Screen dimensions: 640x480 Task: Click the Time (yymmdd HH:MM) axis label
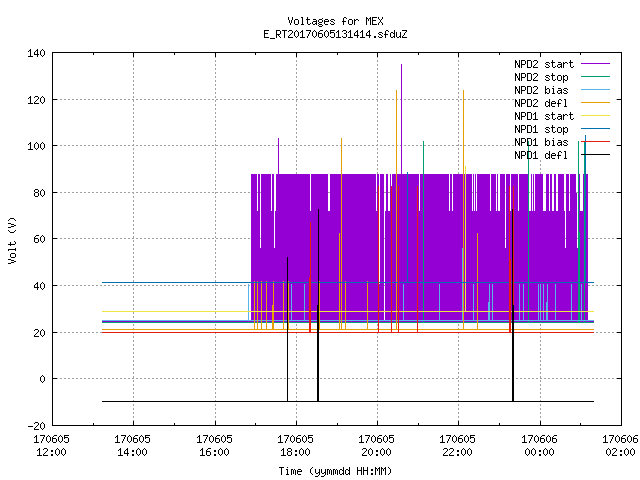[x=335, y=471]
